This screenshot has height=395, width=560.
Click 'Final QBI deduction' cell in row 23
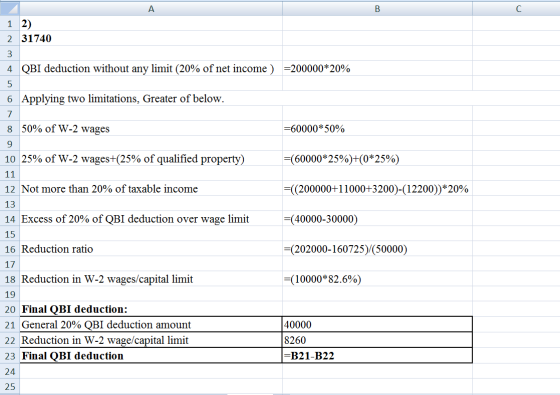pos(151,356)
